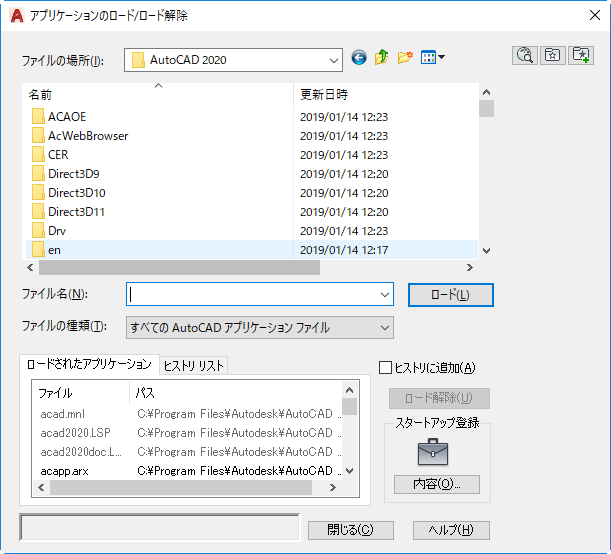Enable the ヒストリに追加 checkbox
Screen dimensions: 611x554
coord(385,367)
